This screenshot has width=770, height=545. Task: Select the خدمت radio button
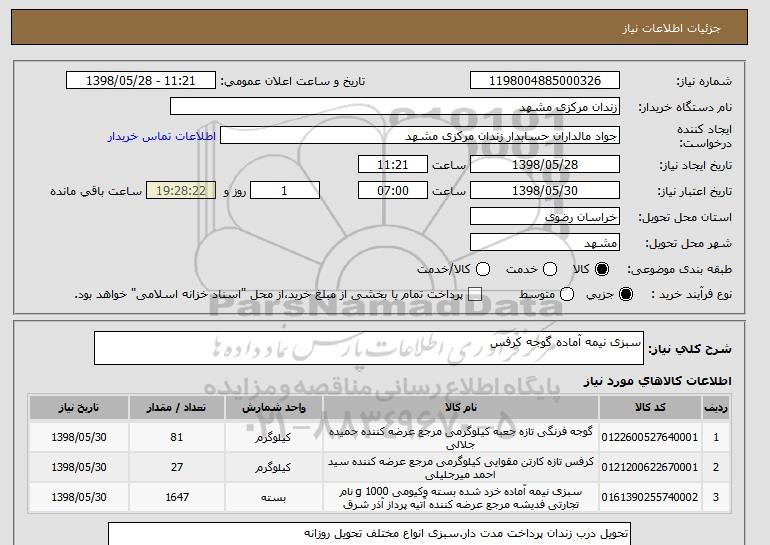550,269
